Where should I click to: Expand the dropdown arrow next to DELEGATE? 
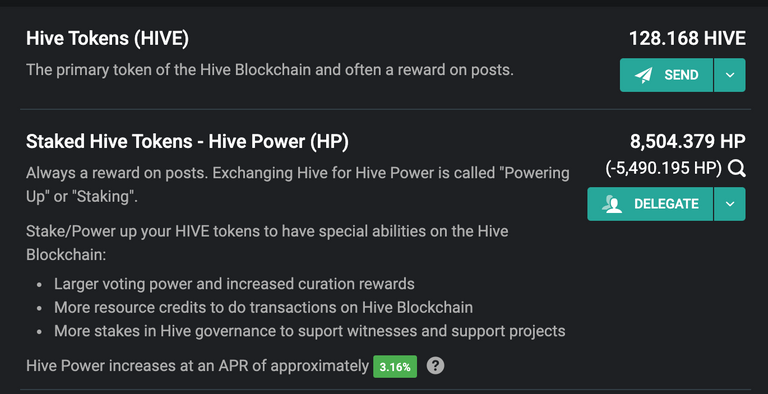point(730,204)
